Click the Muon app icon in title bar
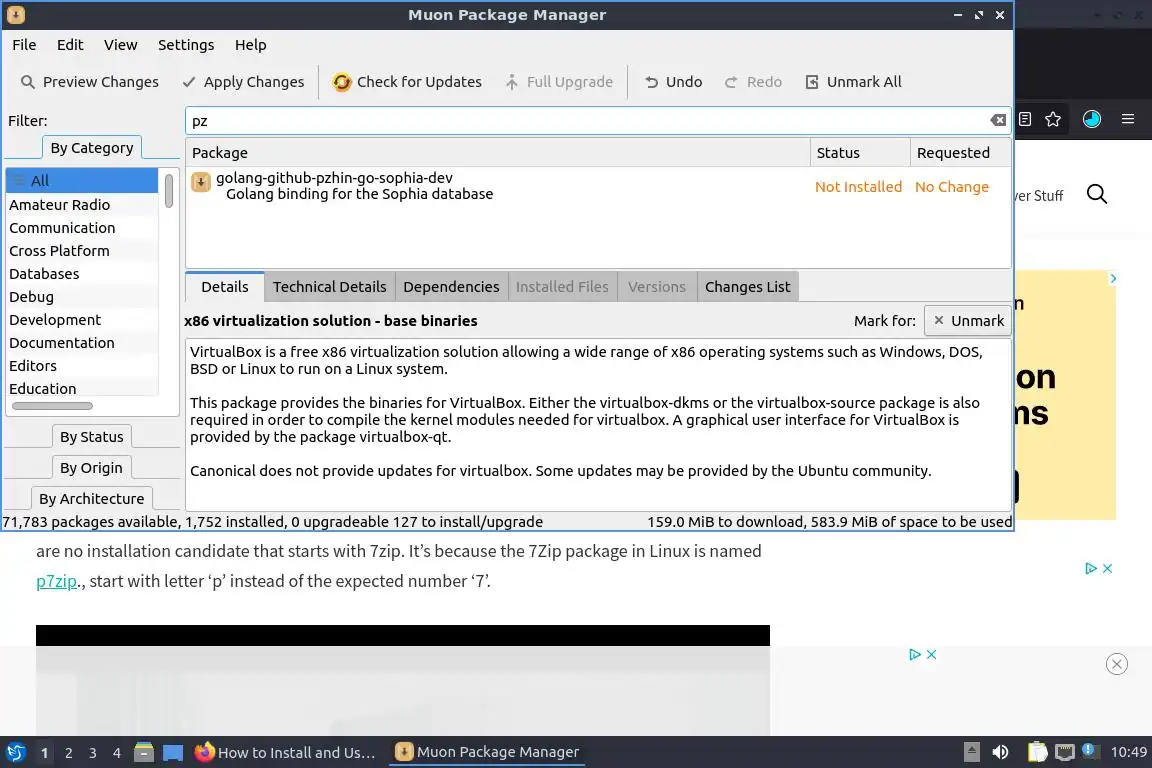 15,14
